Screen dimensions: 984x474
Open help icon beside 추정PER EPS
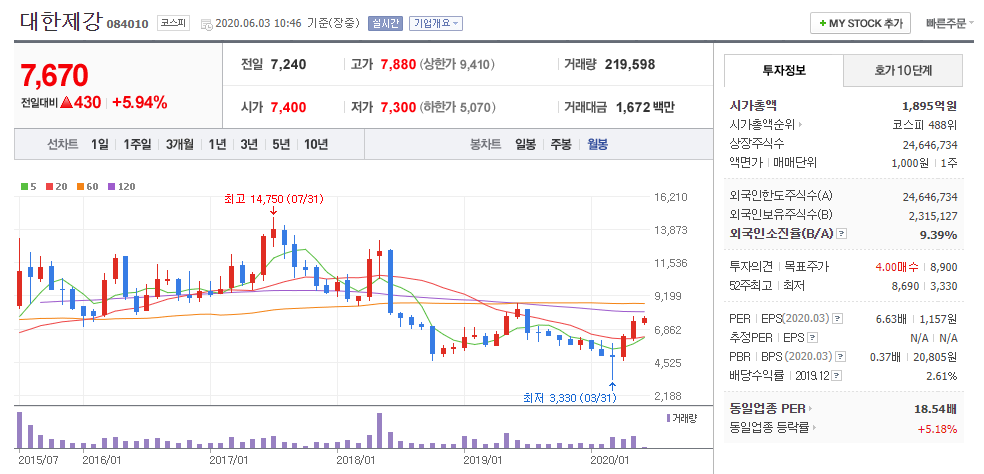(x=813, y=338)
